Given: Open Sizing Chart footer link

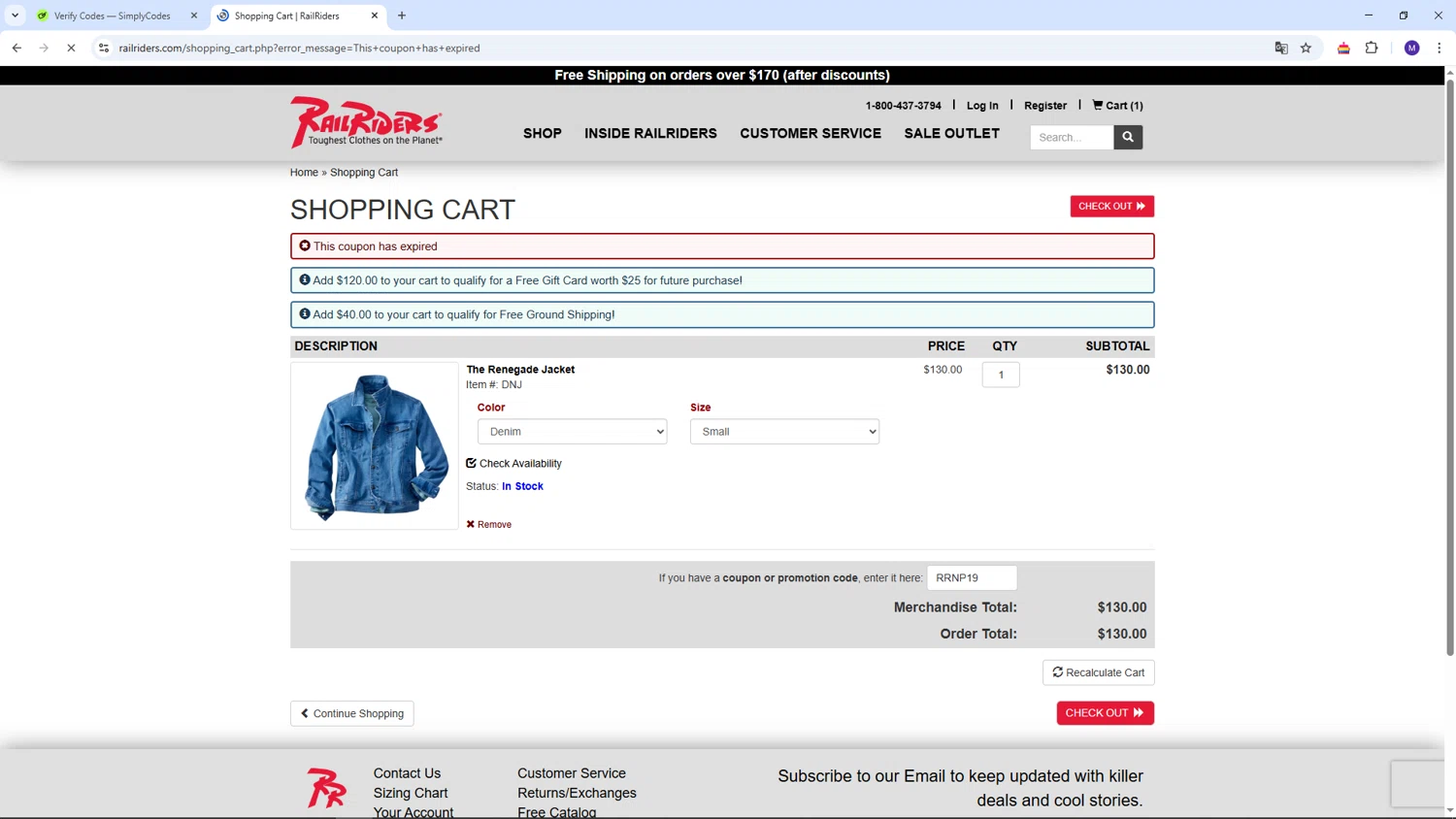Looking at the screenshot, I should 411,793.
